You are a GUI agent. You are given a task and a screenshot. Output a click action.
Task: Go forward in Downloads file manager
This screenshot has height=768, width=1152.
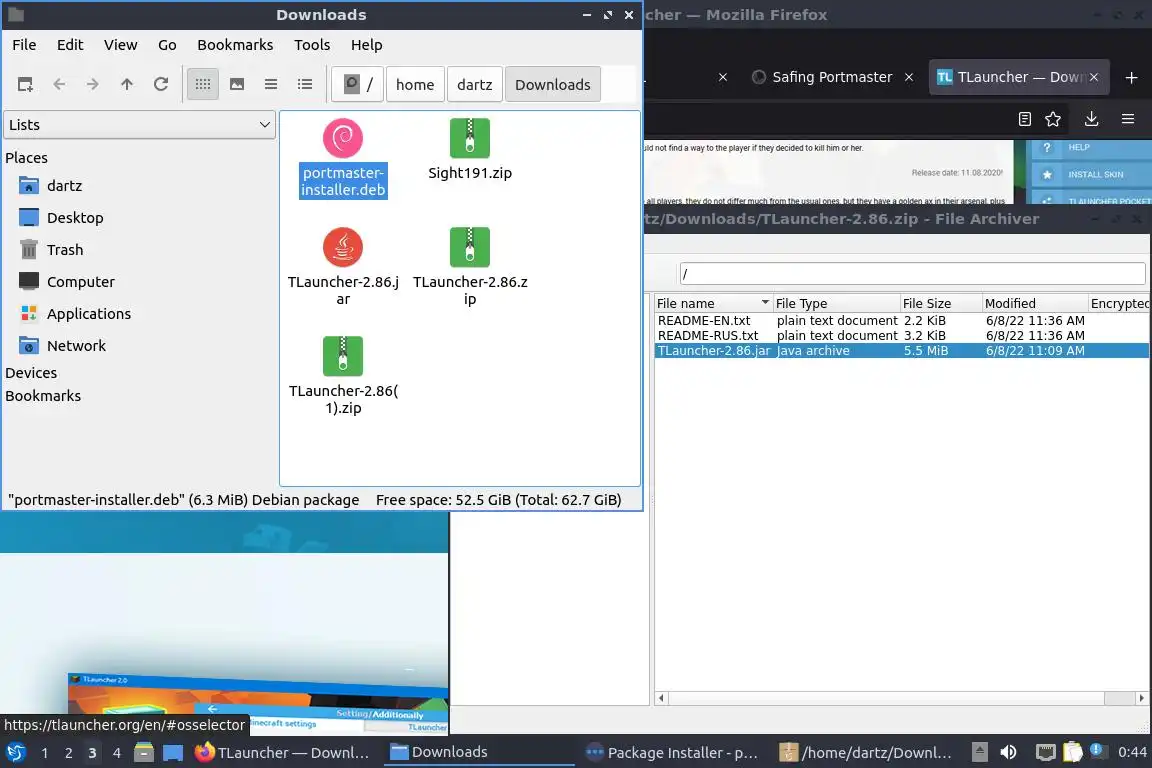(x=93, y=85)
